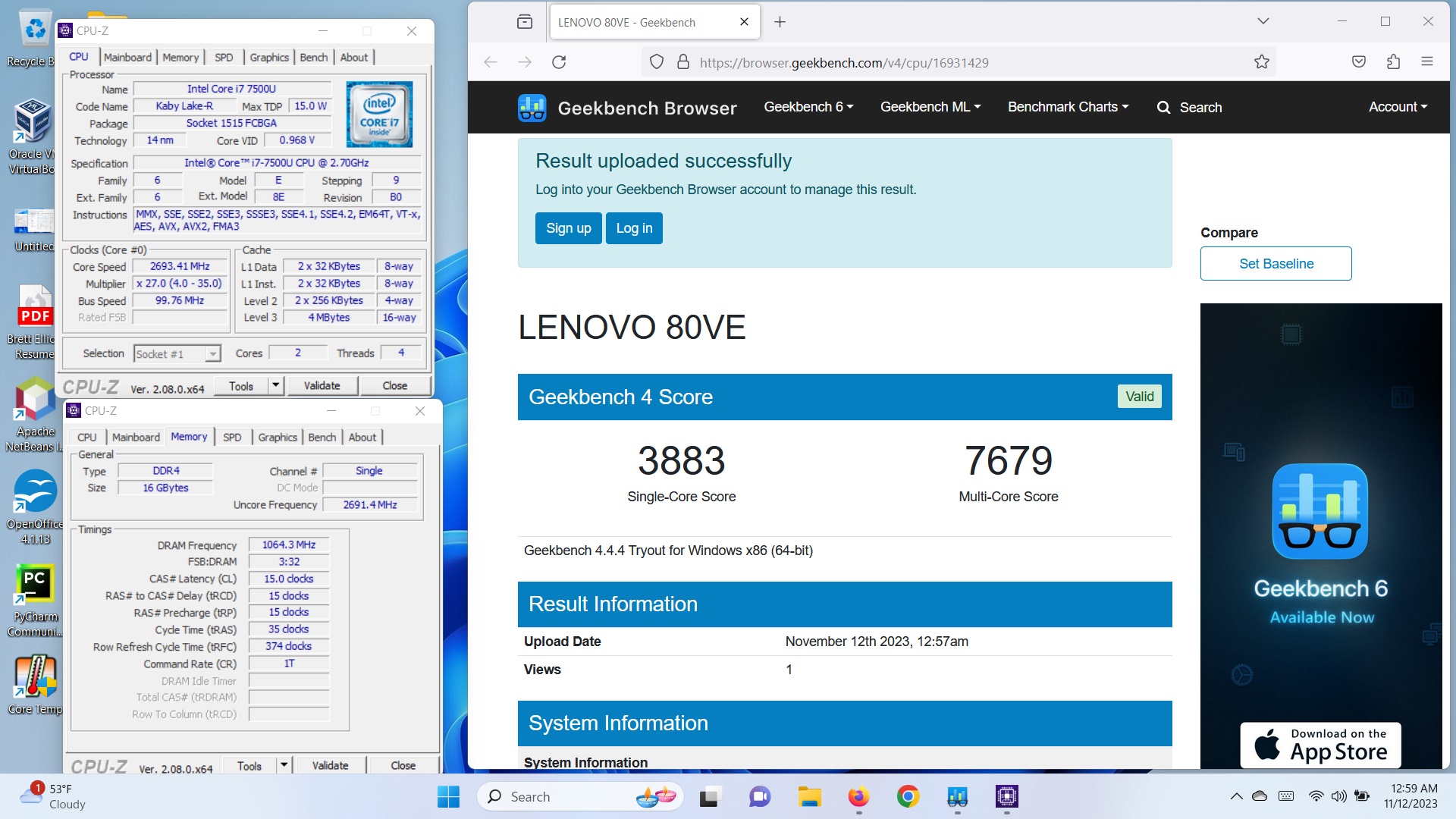Open Google Chrome from the taskbar

(908, 797)
